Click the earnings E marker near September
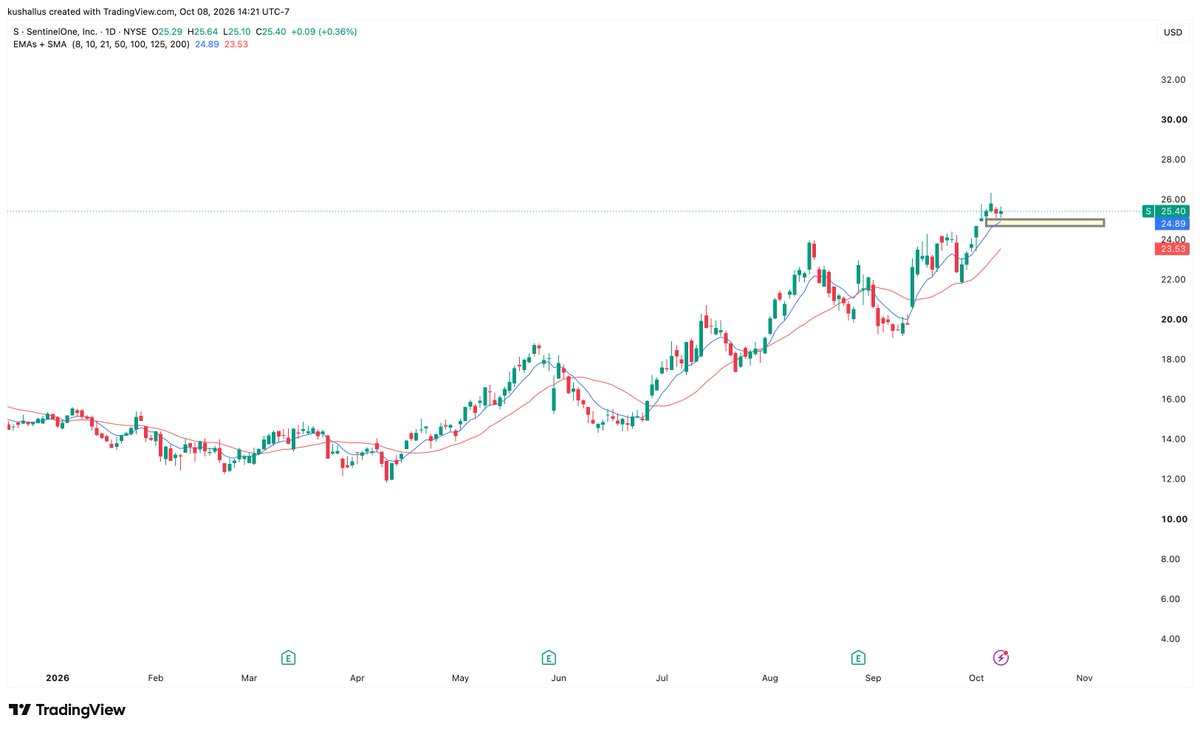The image size is (1200, 732). tap(858, 657)
